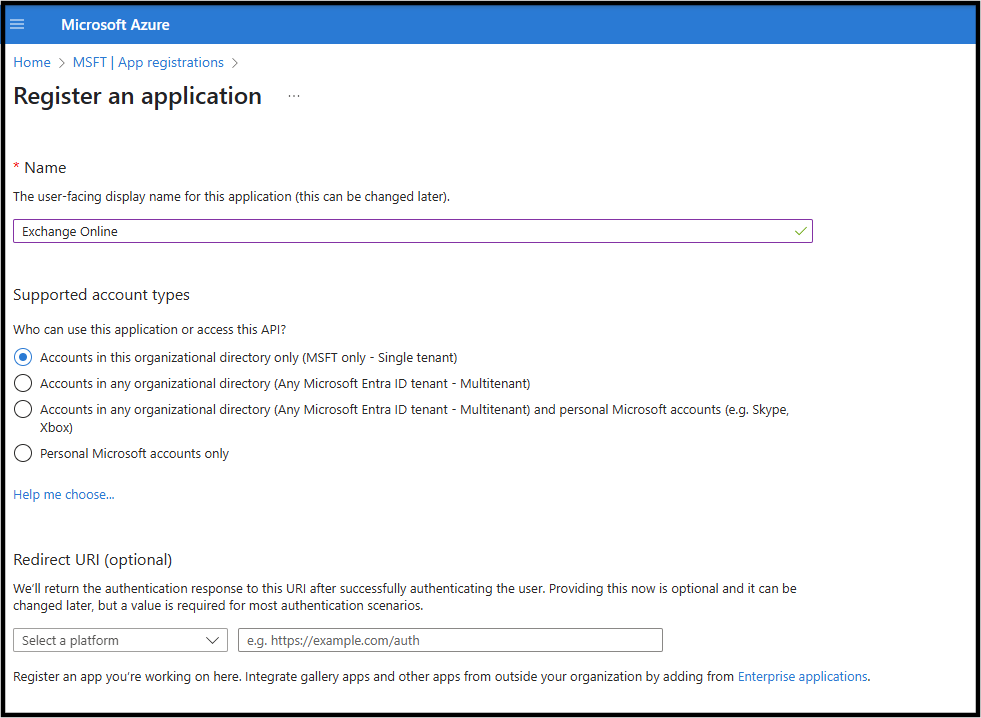
Task: Switch to MSFT App registrations via breadcrumb
Action: (x=148, y=62)
